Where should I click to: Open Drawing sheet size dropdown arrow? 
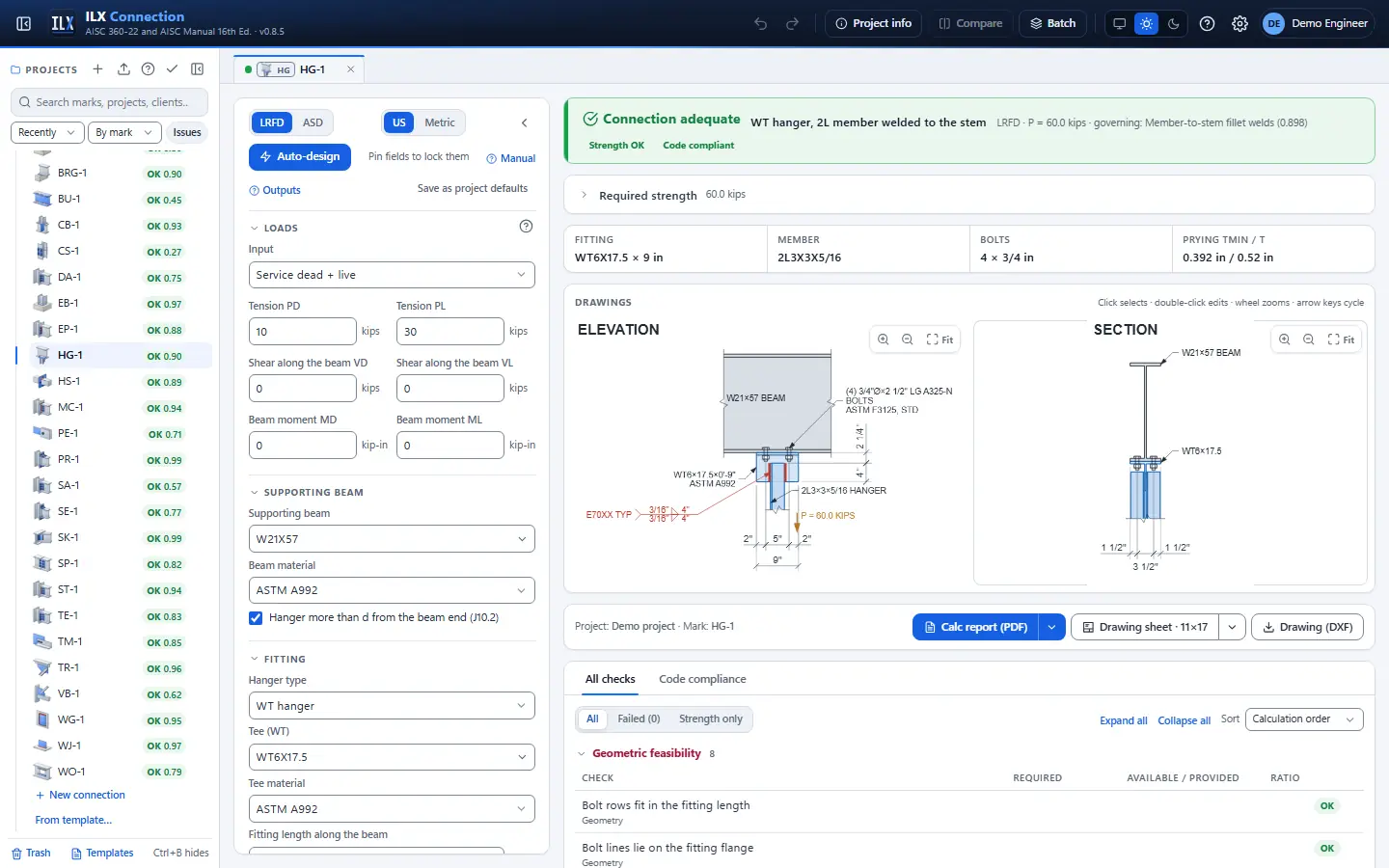point(1232,627)
